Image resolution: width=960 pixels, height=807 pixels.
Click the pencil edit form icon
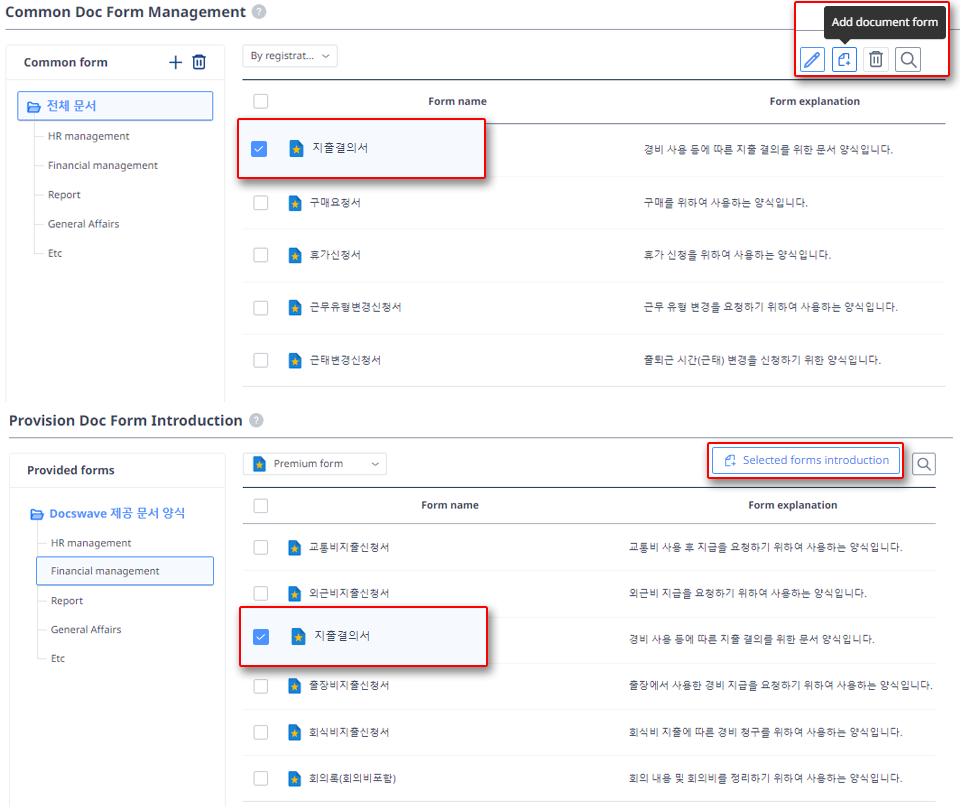click(813, 59)
